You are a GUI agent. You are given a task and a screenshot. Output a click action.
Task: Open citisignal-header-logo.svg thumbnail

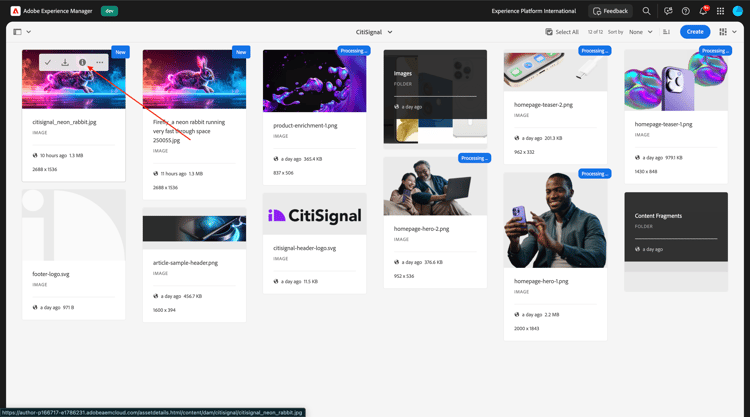(314, 214)
